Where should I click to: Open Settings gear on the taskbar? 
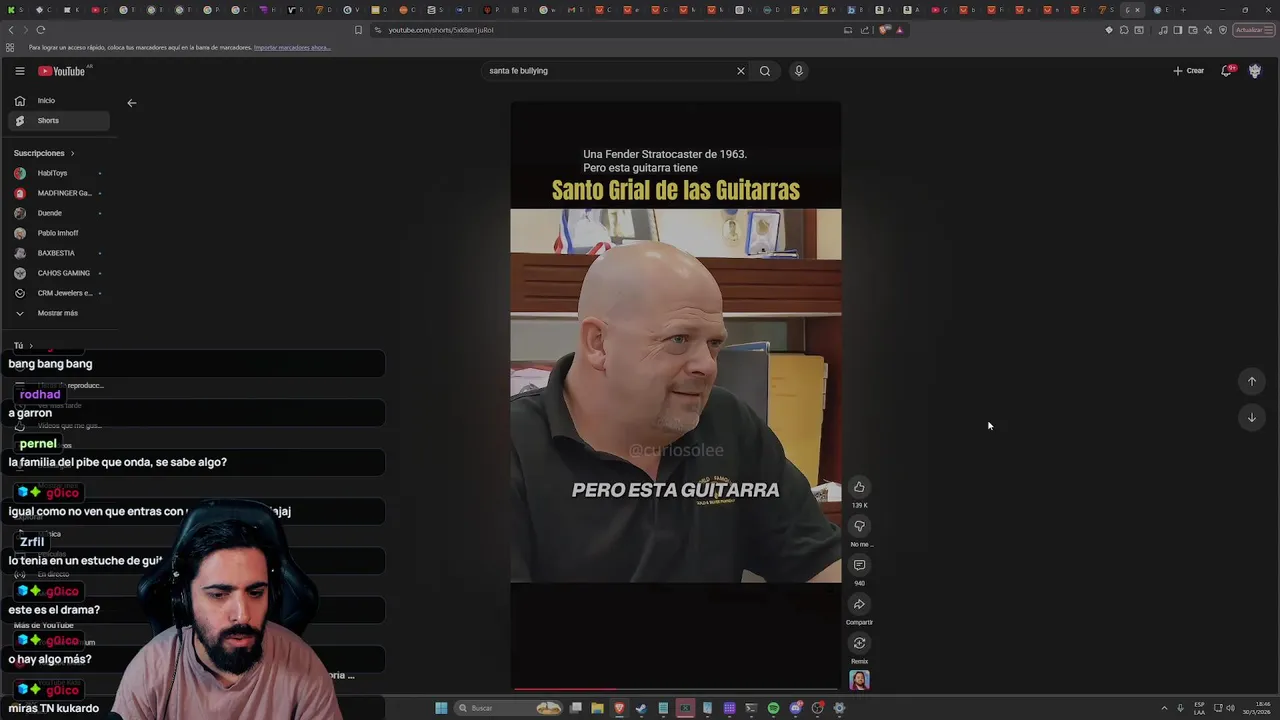click(839, 708)
